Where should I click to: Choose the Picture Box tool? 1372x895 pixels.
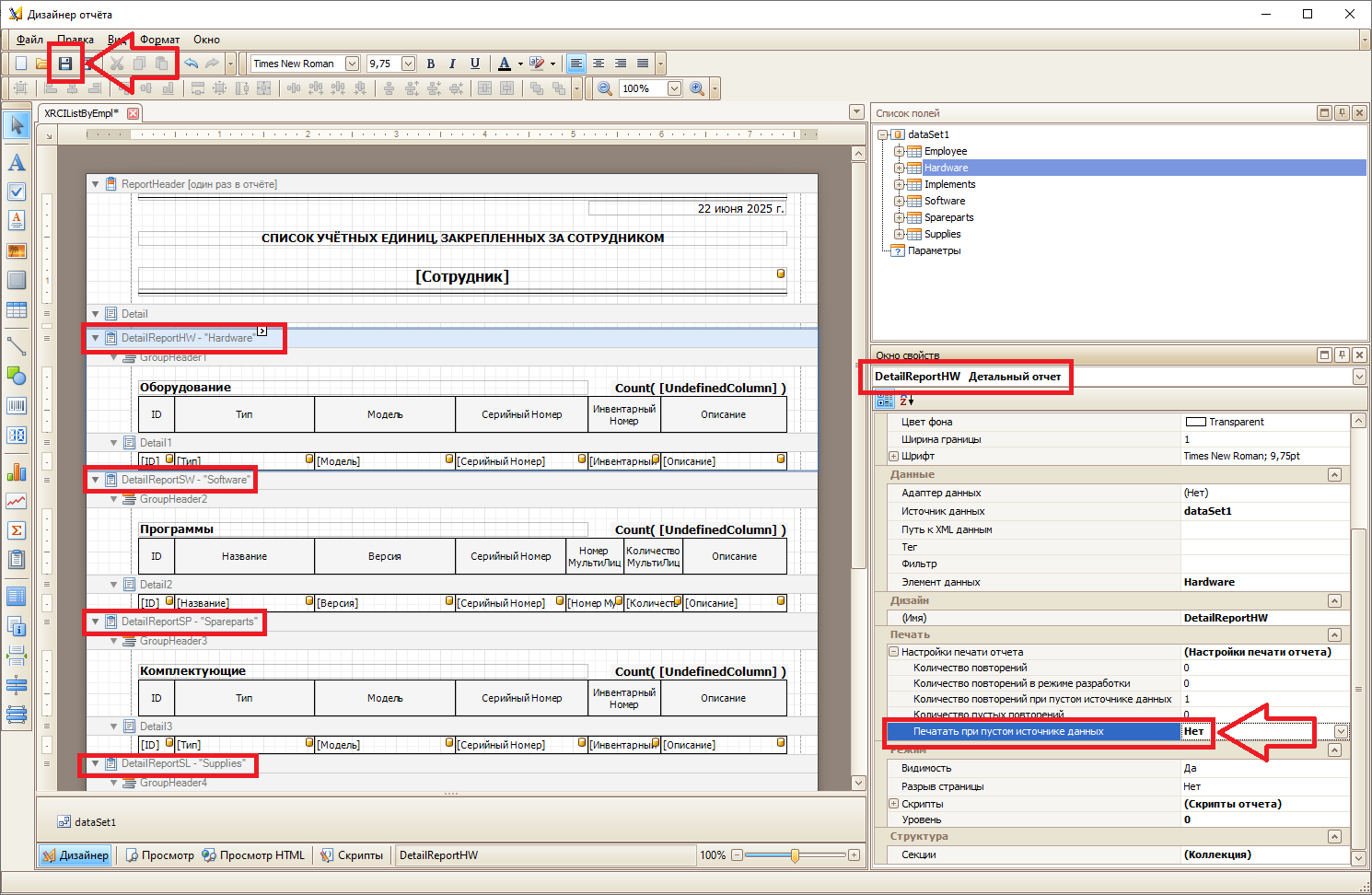pos(17,250)
